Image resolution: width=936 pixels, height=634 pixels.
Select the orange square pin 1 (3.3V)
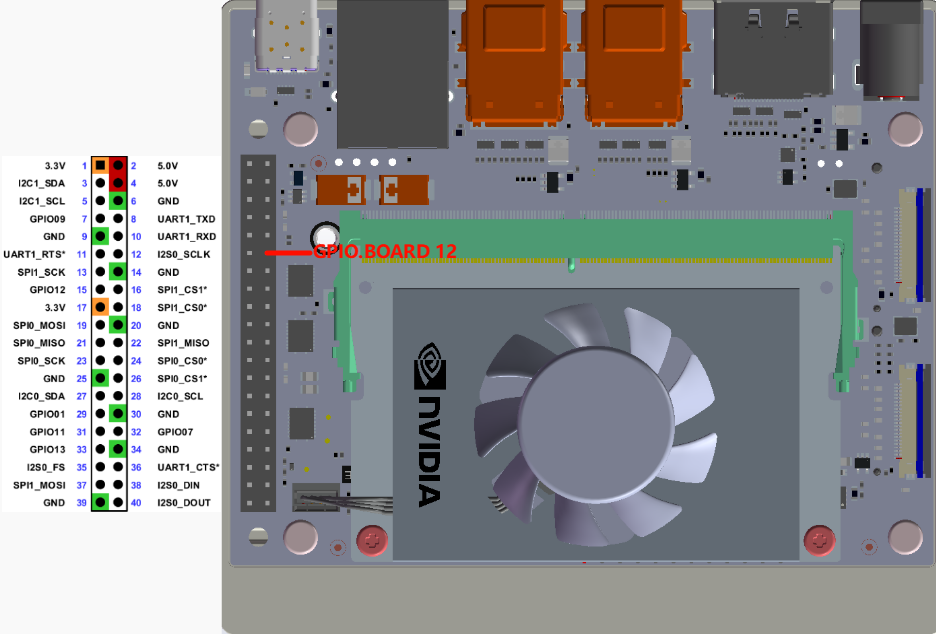(x=100, y=165)
